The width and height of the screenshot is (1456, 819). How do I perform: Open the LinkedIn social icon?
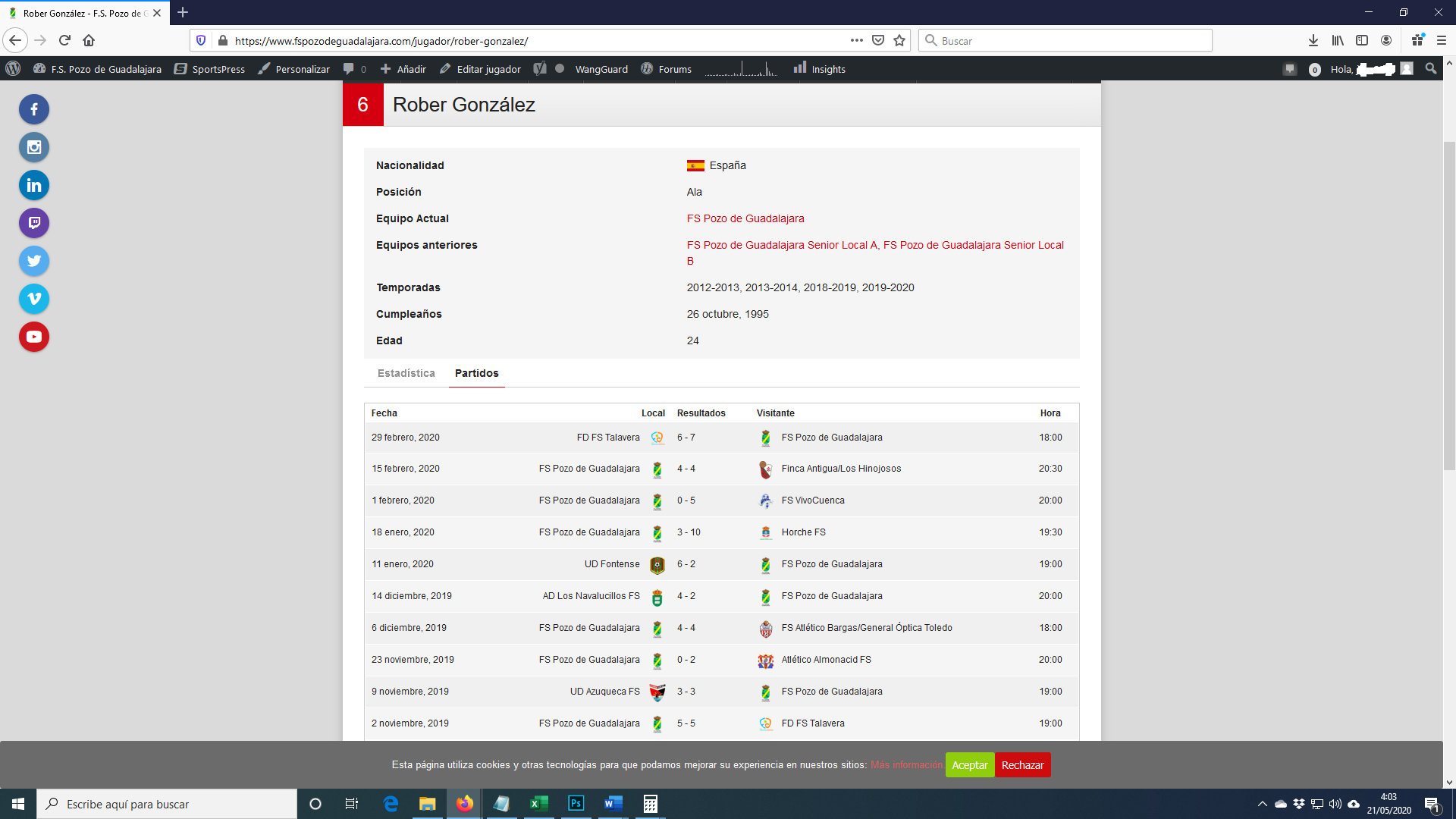tap(34, 185)
